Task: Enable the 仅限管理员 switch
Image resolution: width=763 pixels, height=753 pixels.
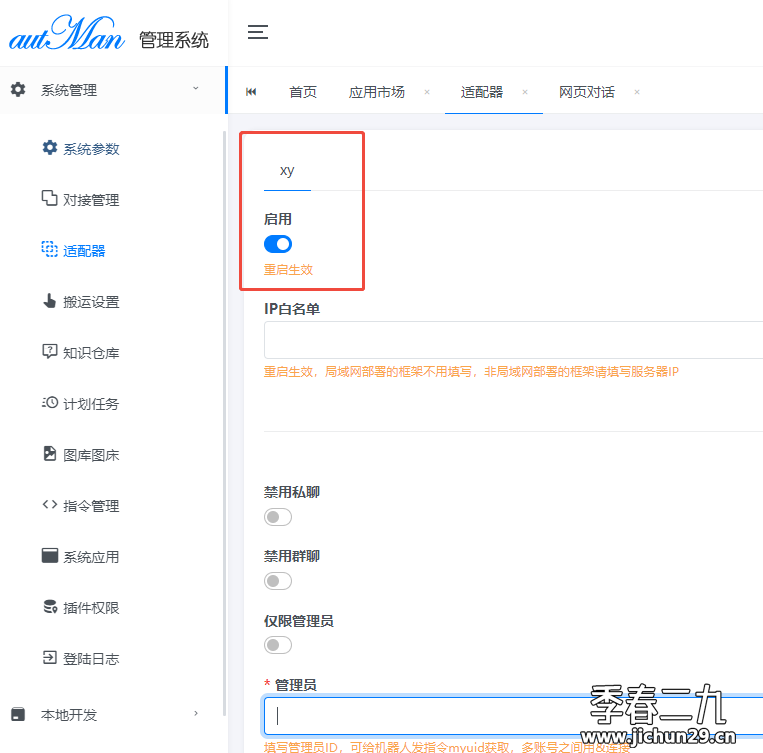Action: (278, 645)
